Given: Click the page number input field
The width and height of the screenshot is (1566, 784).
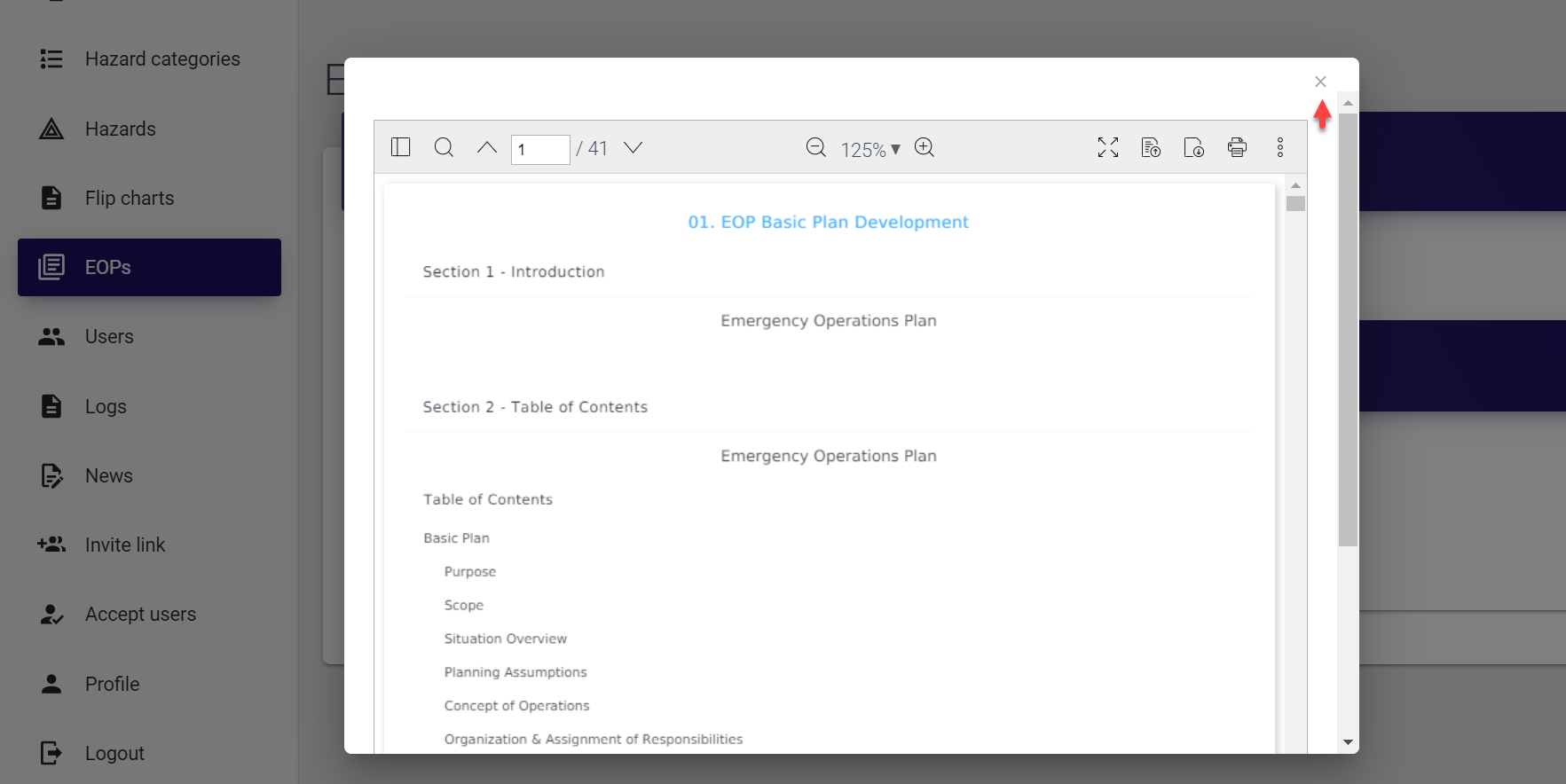Looking at the screenshot, I should (539, 149).
